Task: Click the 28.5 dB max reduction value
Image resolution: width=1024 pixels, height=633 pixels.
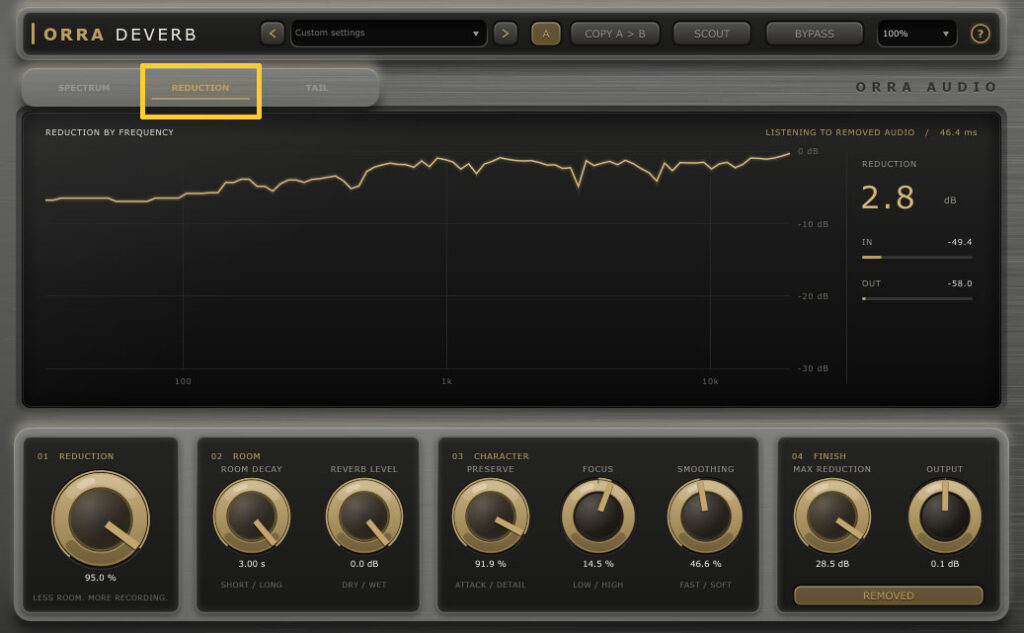Action: click(832, 564)
